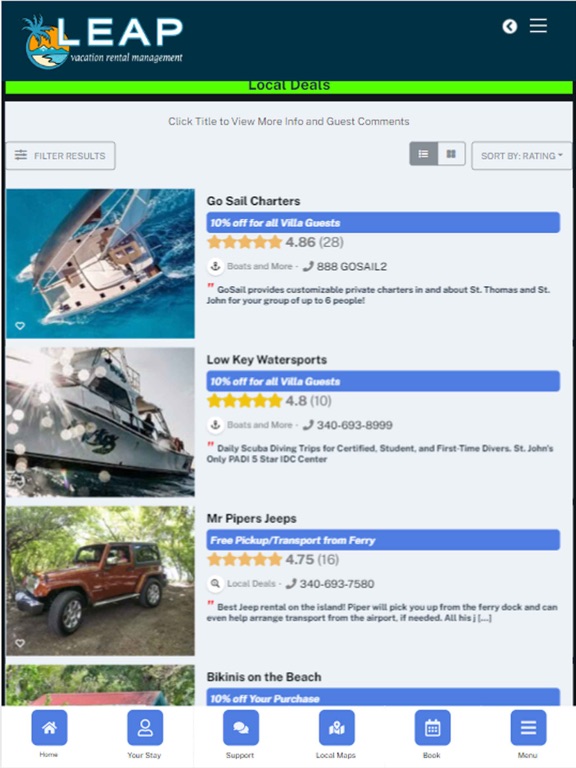576x768 pixels.
Task: Favorite Mr Pipers Jeeps with heart icon
Action: [x=20, y=643]
